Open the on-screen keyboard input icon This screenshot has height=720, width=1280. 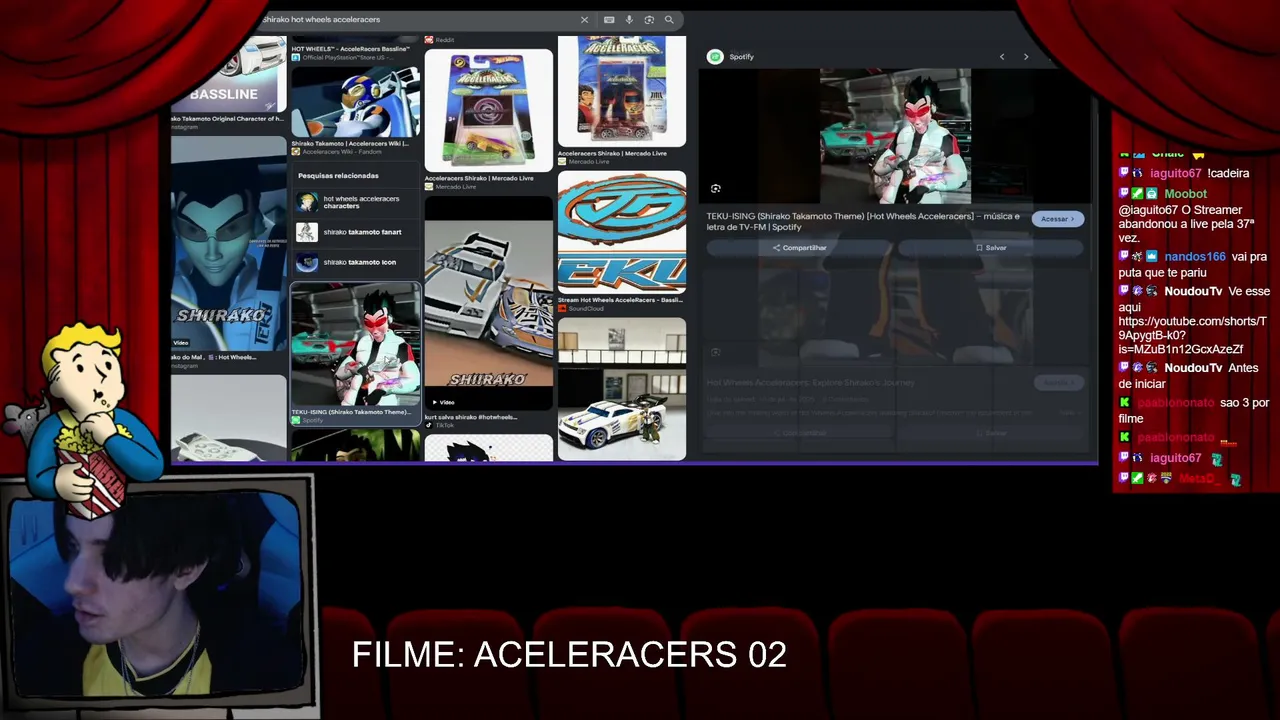coord(609,20)
